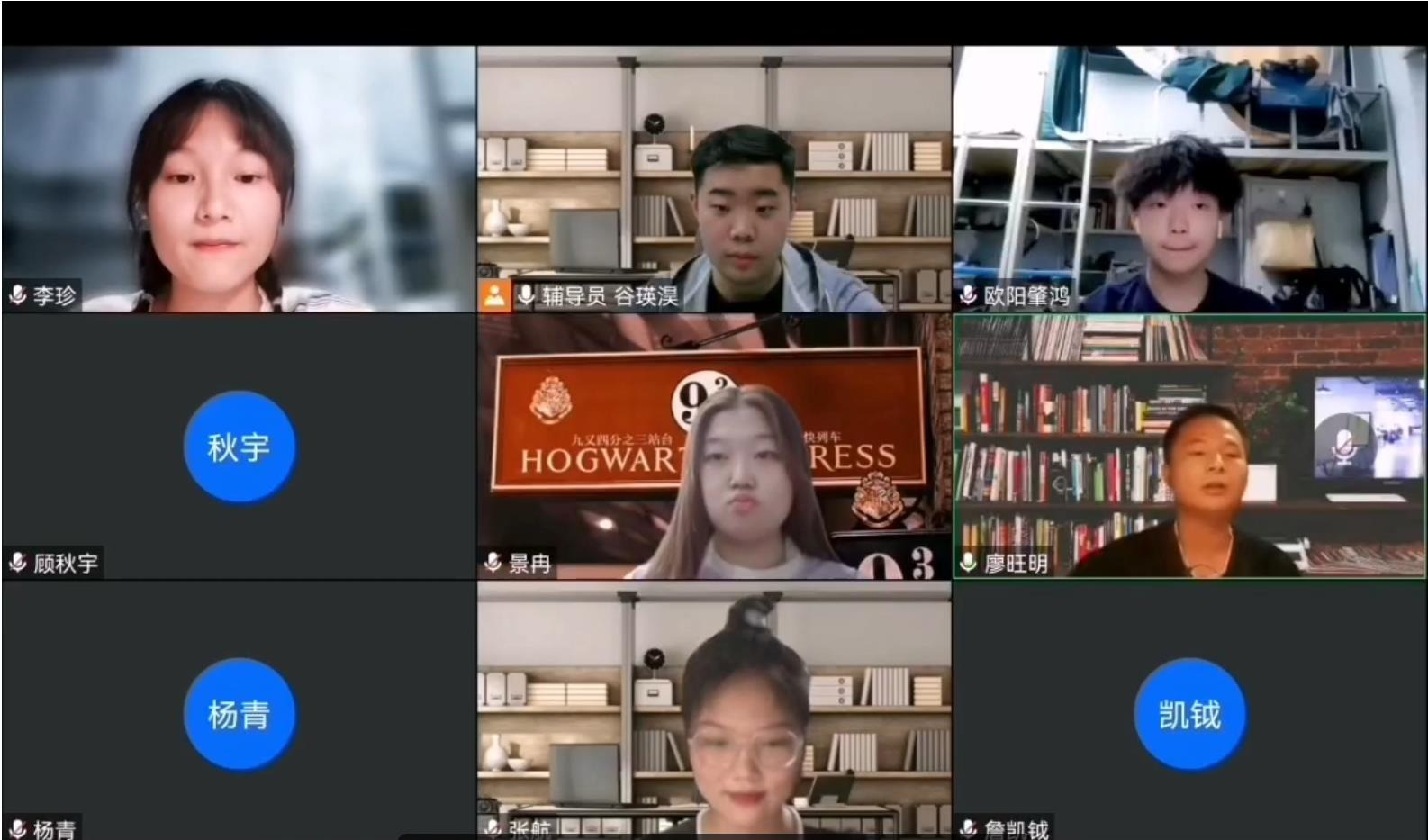The image size is (1428, 840).
Task: Click the microphone icon beside 顾秋宇
Action: tap(17, 563)
